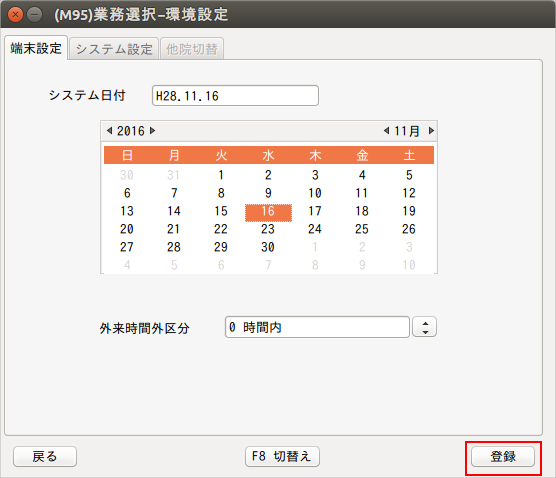Select day 25 in the calendar
Viewport: 556px width, 478px height.
362,229
